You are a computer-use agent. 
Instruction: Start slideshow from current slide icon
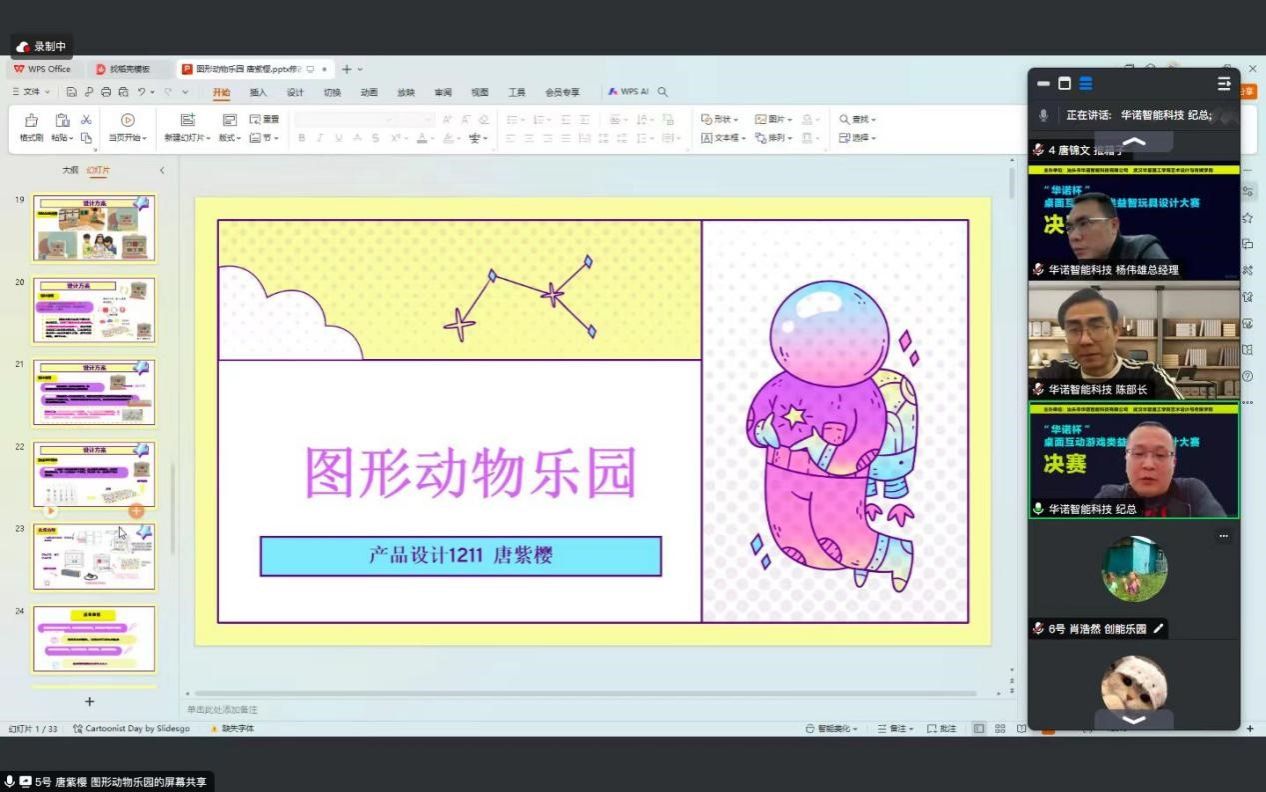coord(127,121)
